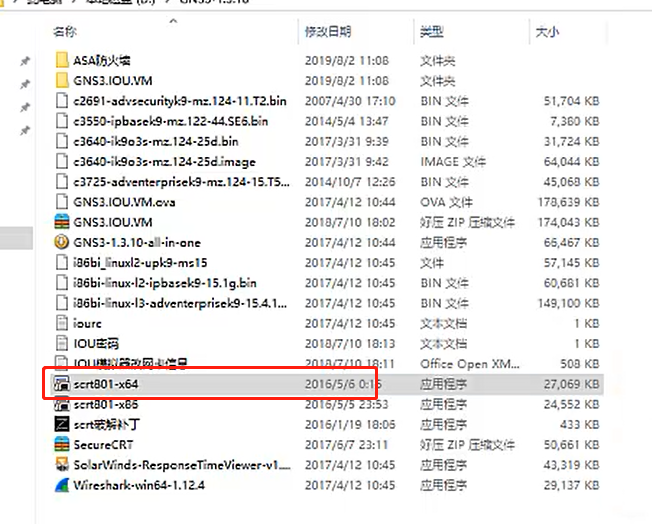The width and height of the screenshot is (652, 524).
Task: Select the c2691-advsecurityk9-mz.124-11.T2.bin file name
Action: pos(180,101)
